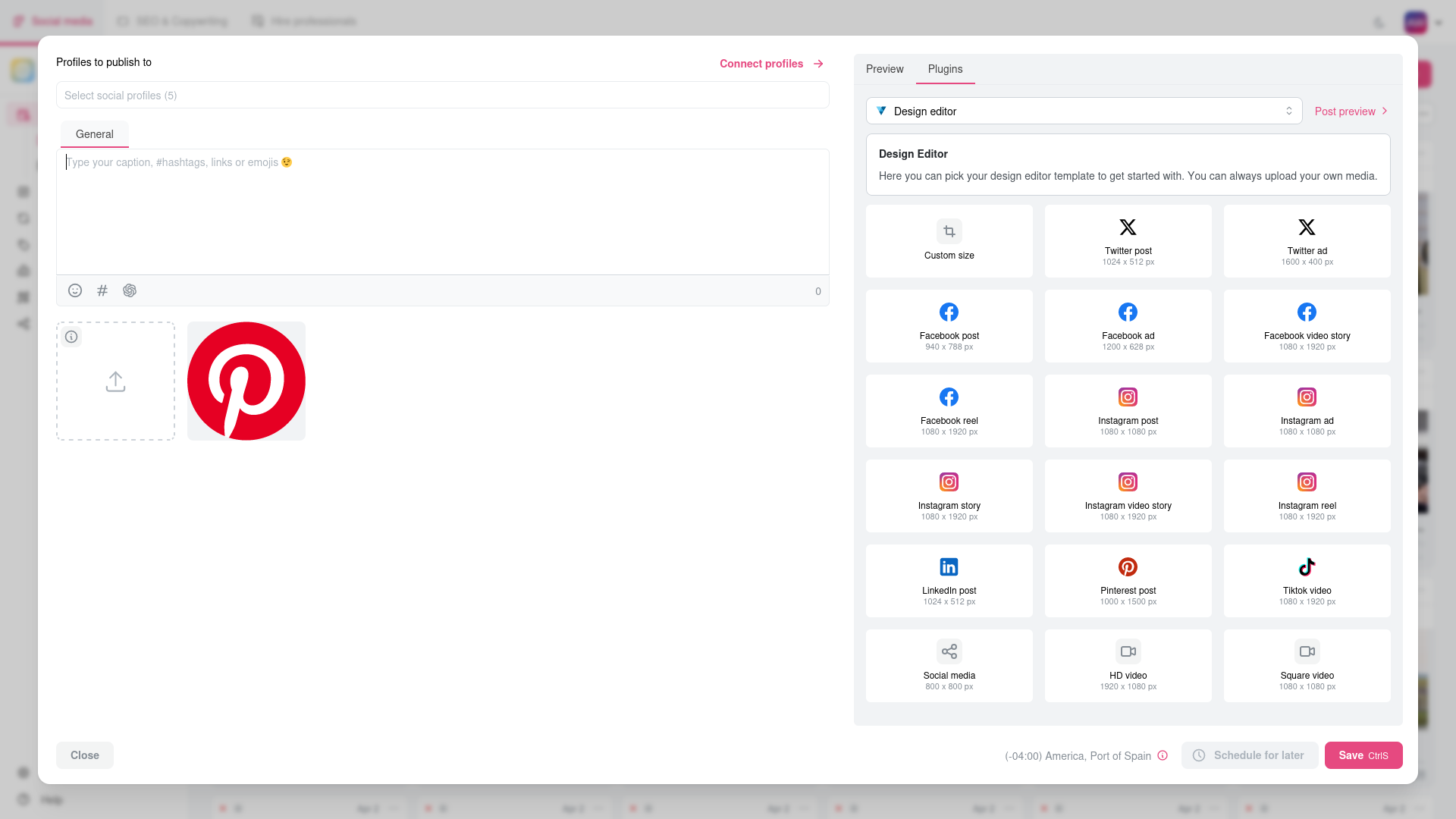
Task: Switch to the Preview tab
Action: pos(885,69)
